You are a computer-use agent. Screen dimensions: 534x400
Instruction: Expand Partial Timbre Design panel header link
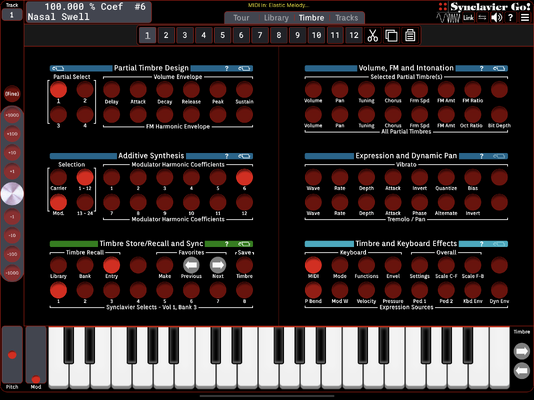tap(244, 68)
